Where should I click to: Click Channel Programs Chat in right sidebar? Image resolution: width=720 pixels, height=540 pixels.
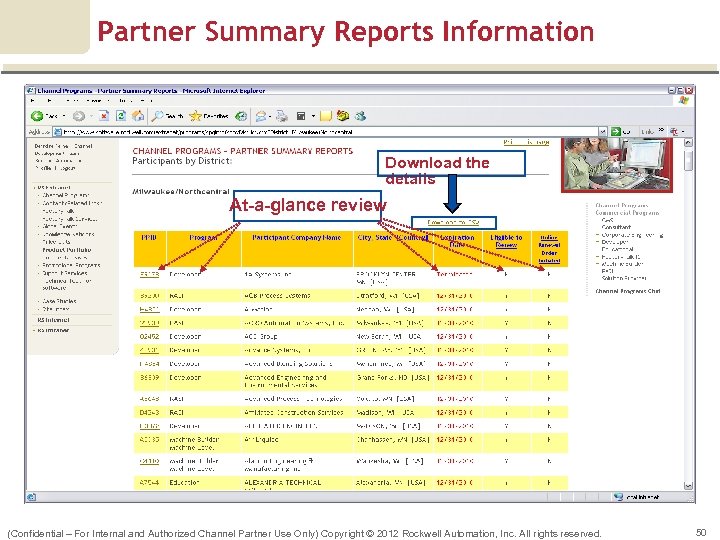(628, 291)
